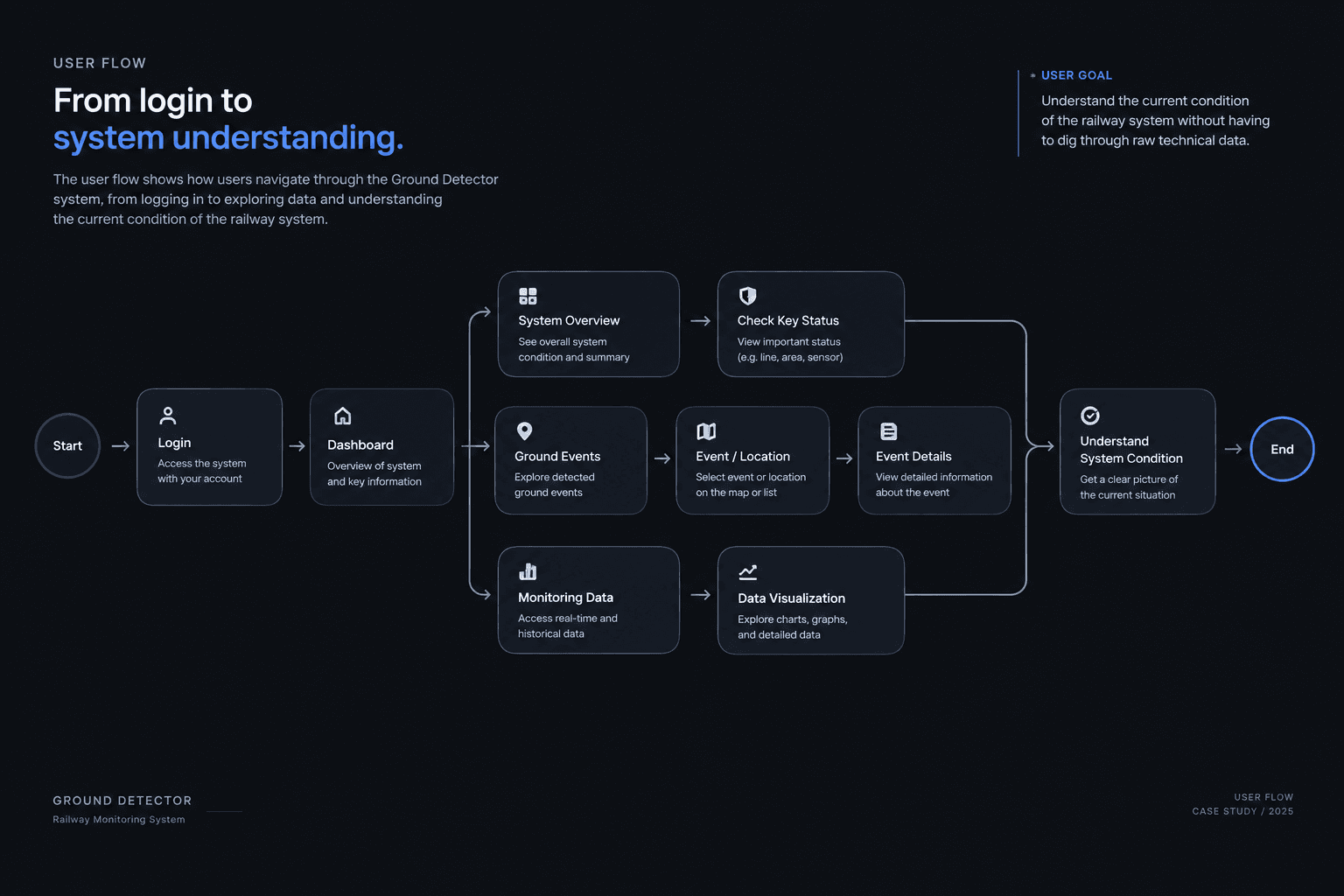Click "See overall system condition and summary" text

[574, 349]
